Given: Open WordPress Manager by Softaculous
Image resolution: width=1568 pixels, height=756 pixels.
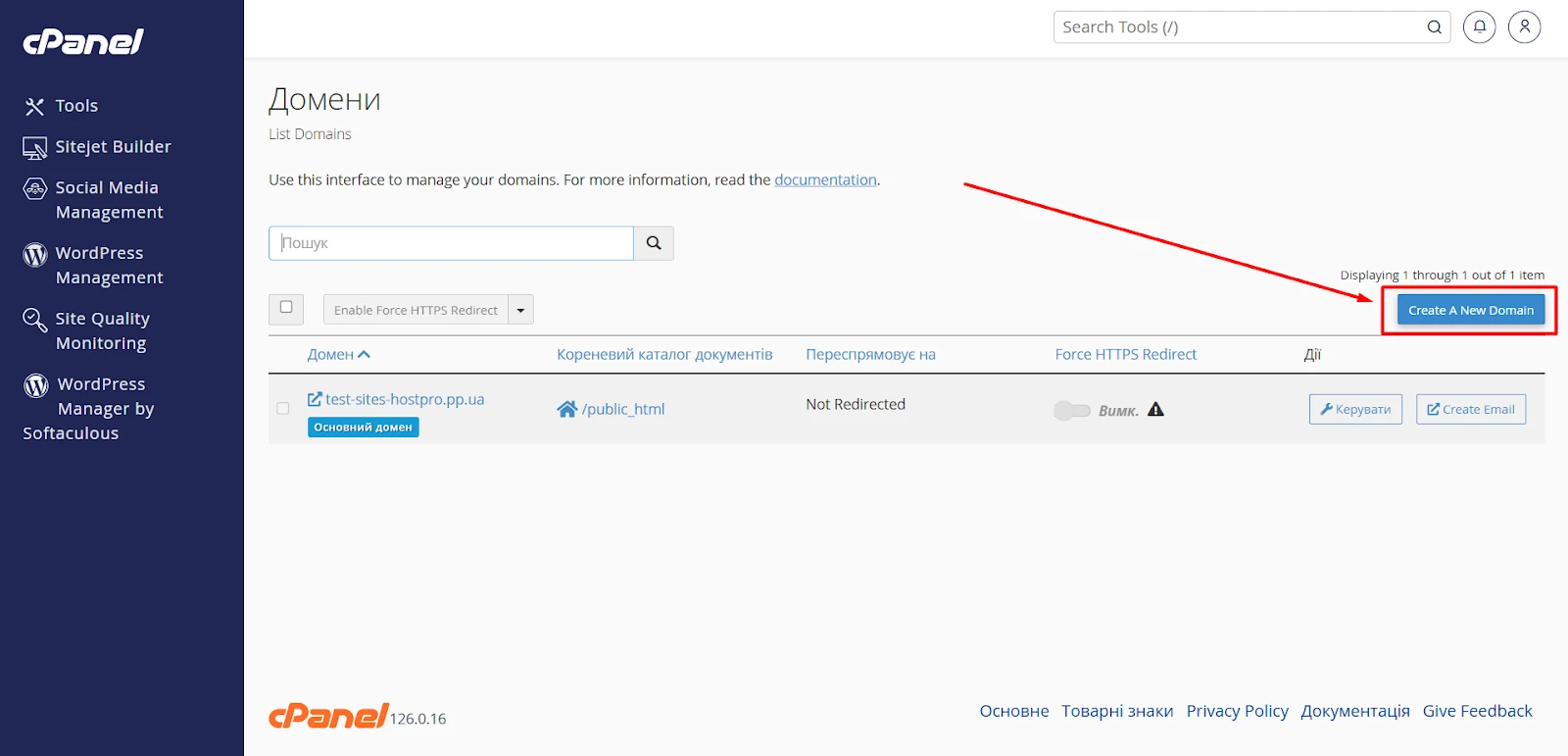Looking at the screenshot, I should (88, 409).
